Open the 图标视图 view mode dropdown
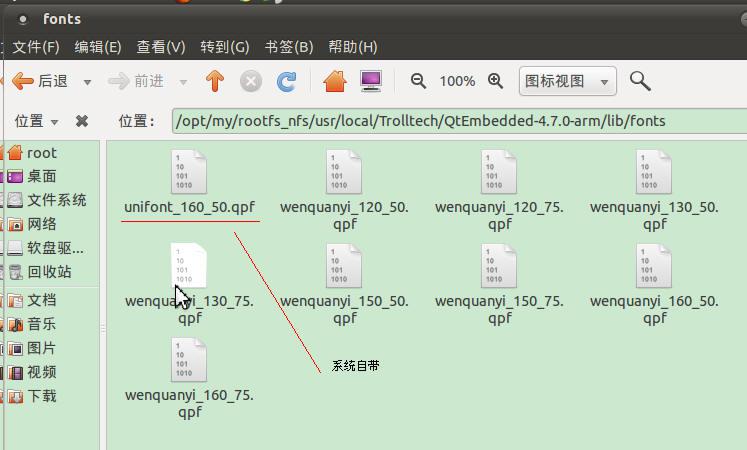 click(x=567, y=81)
